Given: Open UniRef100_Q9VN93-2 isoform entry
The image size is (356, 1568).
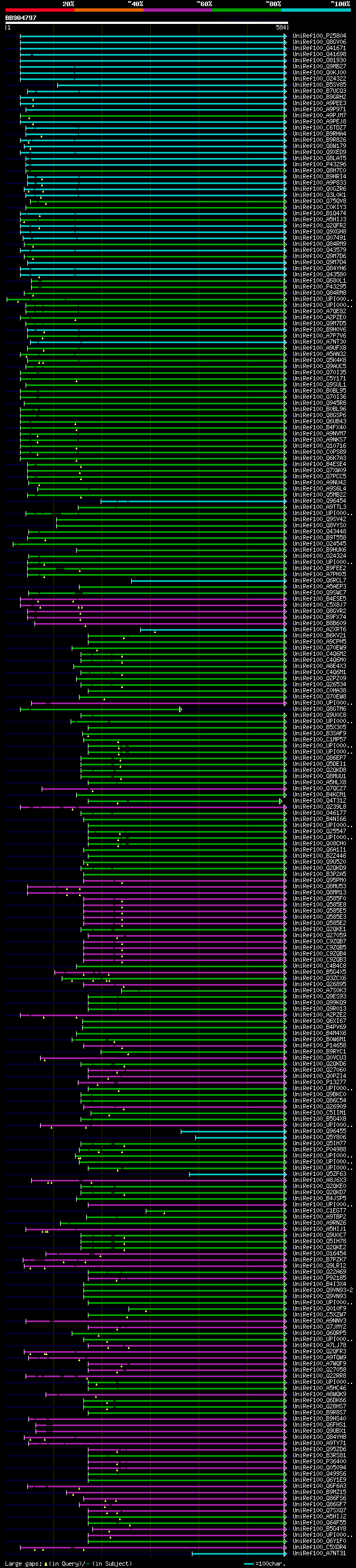Looking at the screenshot, I should click(323, 1290).
